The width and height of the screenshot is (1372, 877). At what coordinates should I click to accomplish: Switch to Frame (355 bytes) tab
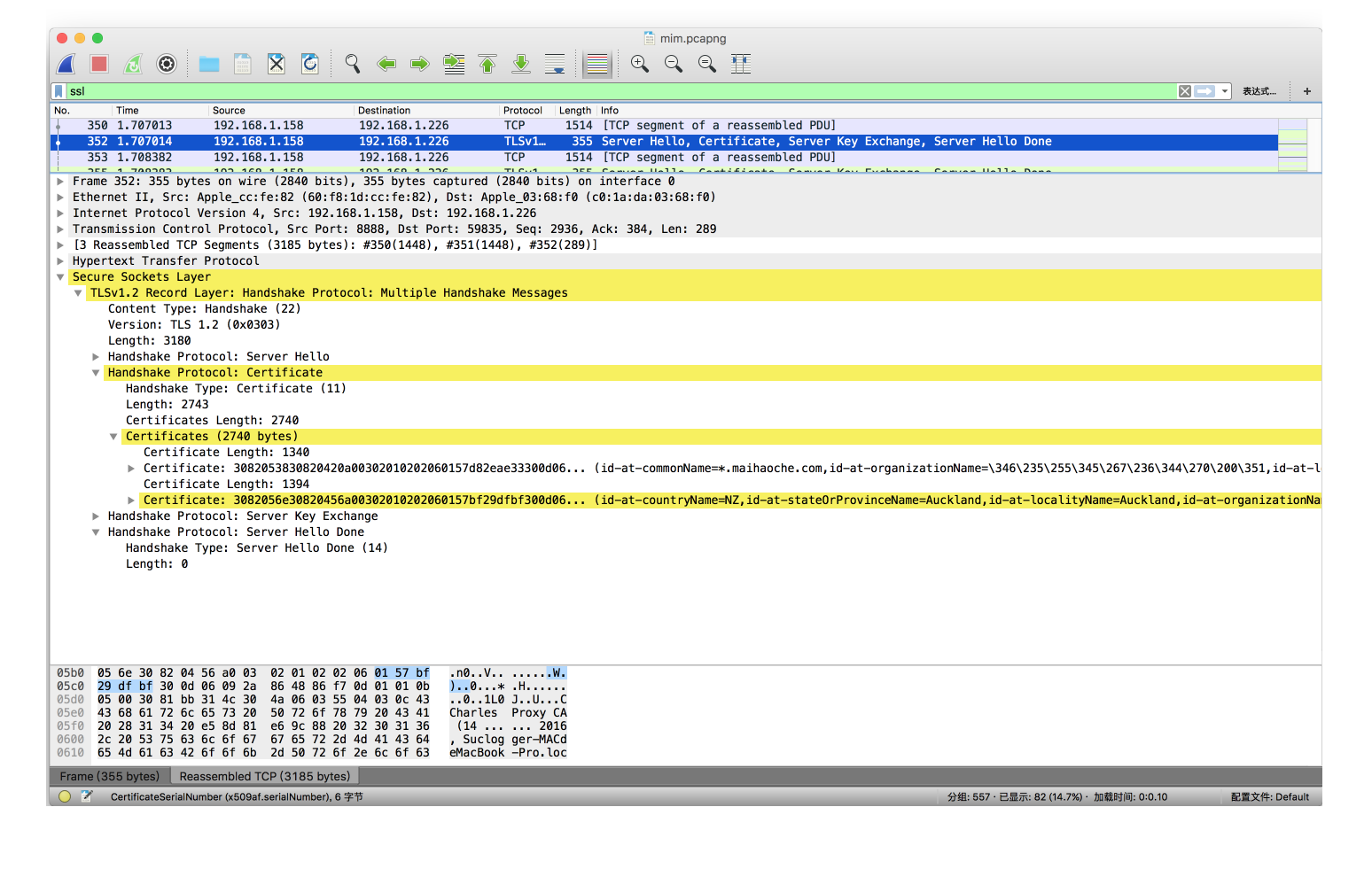tap(110, 776)
